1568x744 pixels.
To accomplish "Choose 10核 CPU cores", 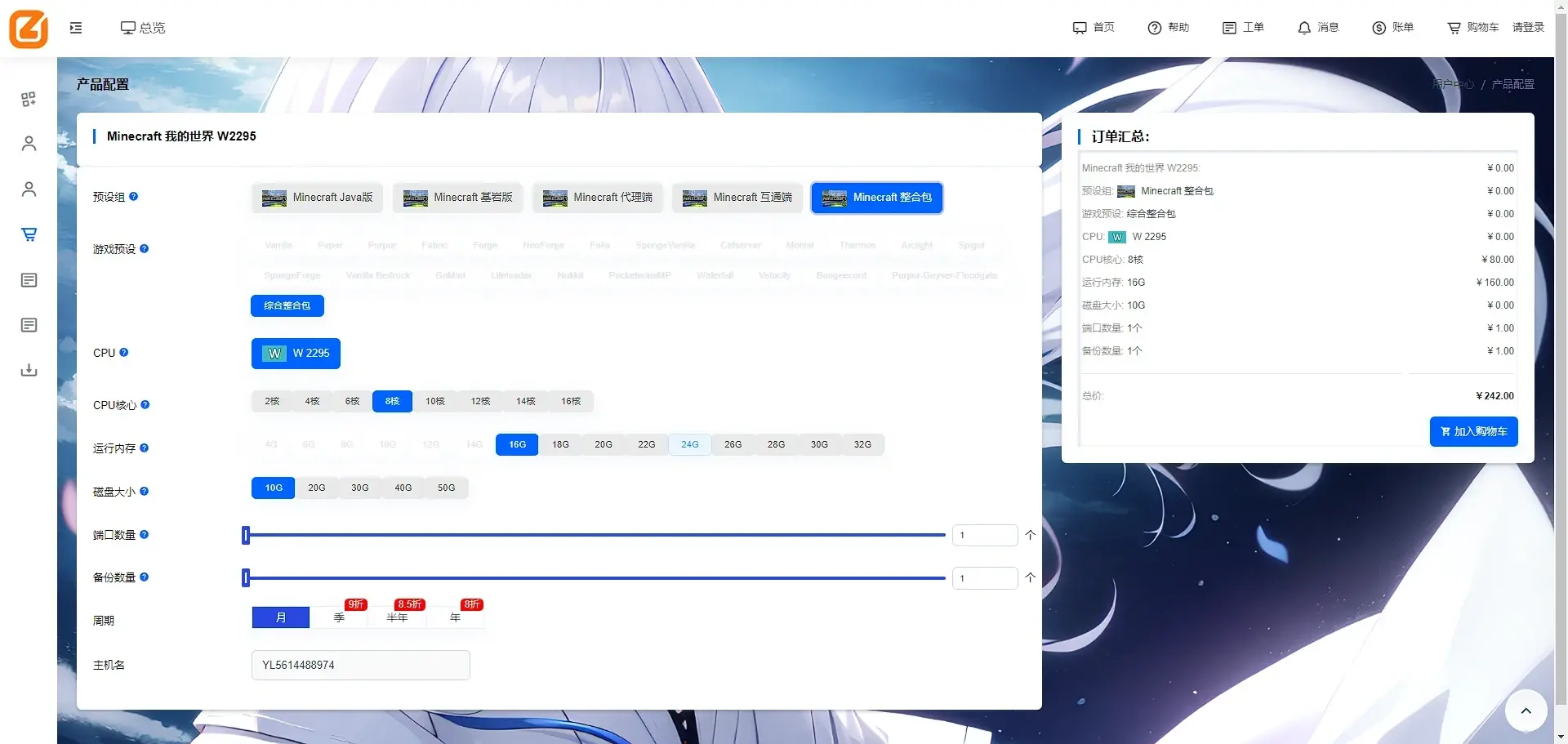I will [435, 401].
